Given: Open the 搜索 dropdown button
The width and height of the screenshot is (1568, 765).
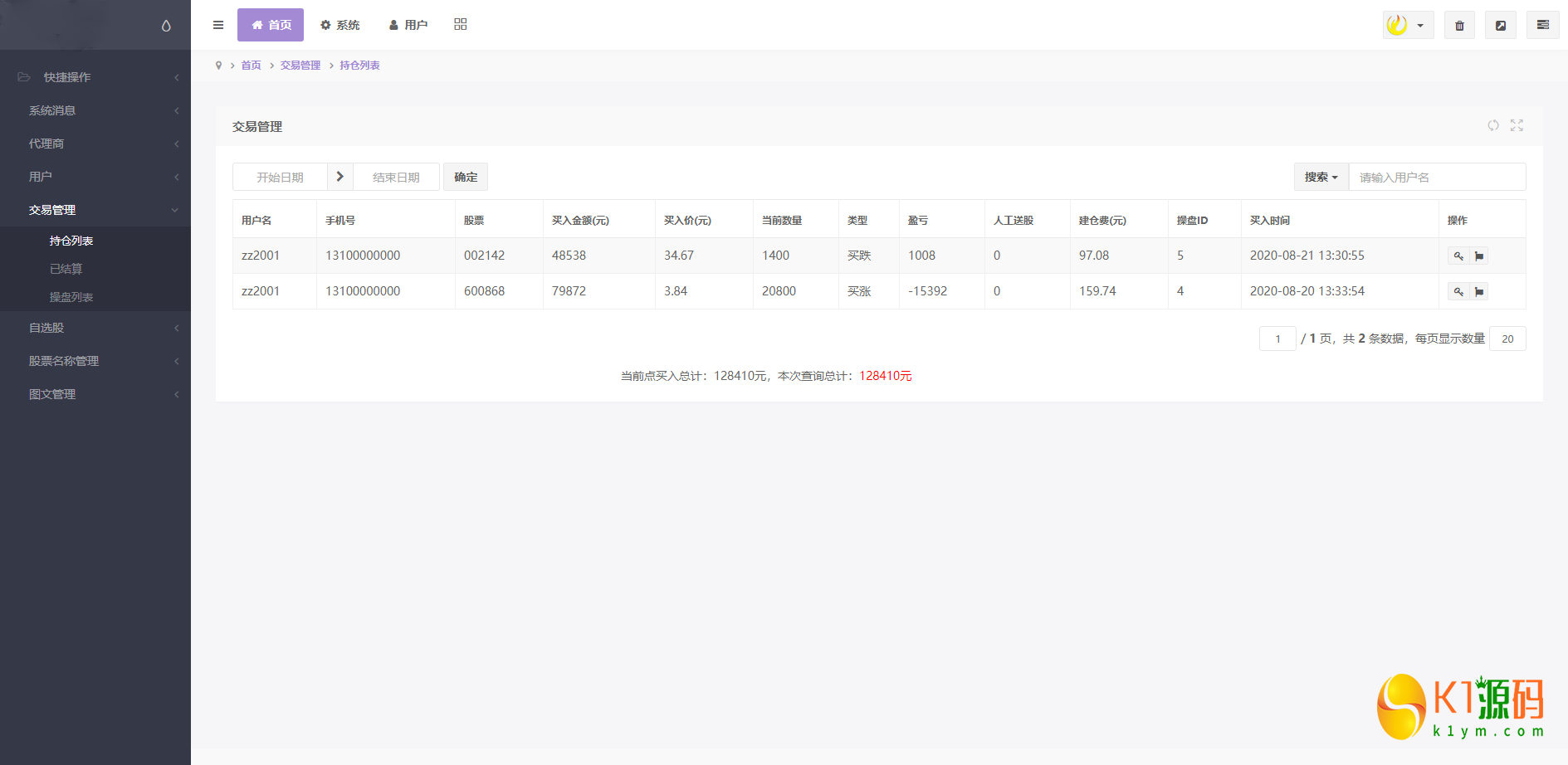Looking at the screenshot, I should (1321, 177).
